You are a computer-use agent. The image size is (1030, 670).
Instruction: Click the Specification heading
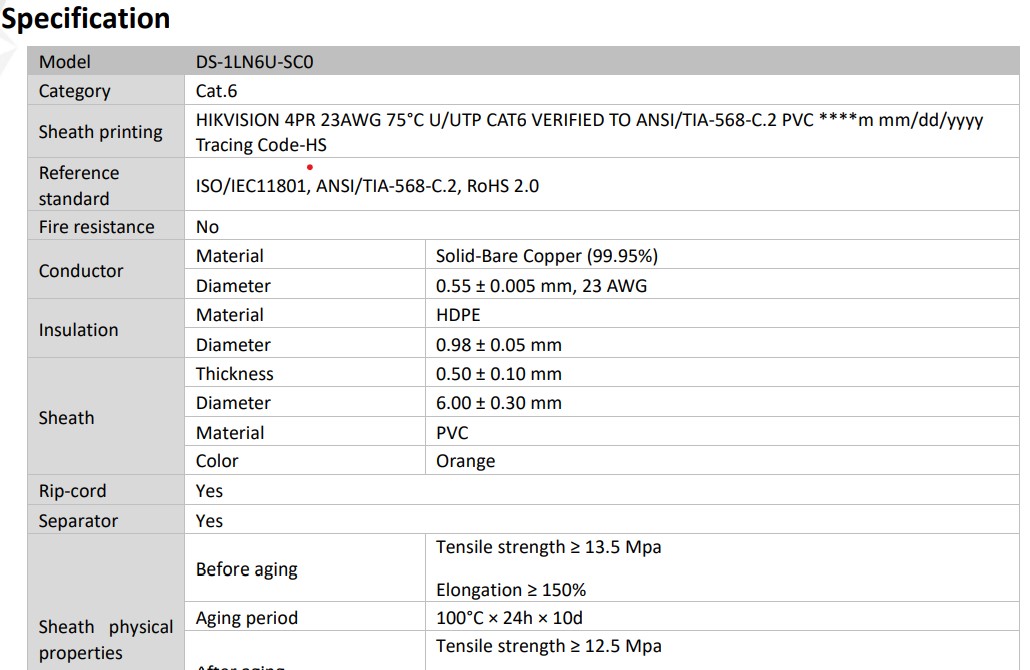[86, 18]
